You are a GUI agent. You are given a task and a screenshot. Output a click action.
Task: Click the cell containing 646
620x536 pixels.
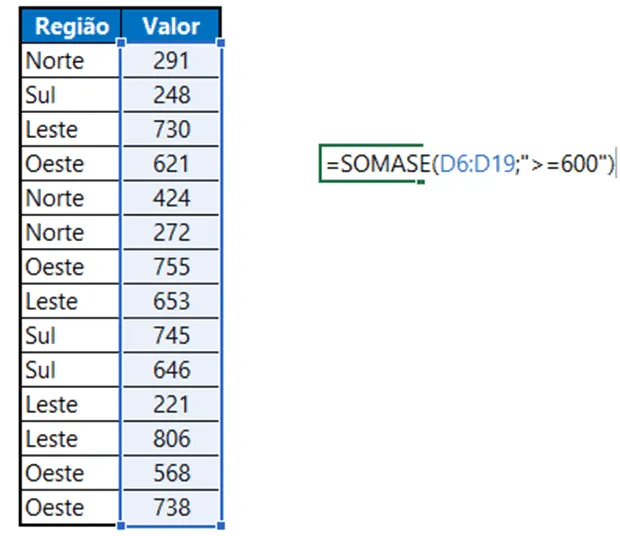[171, 370]
